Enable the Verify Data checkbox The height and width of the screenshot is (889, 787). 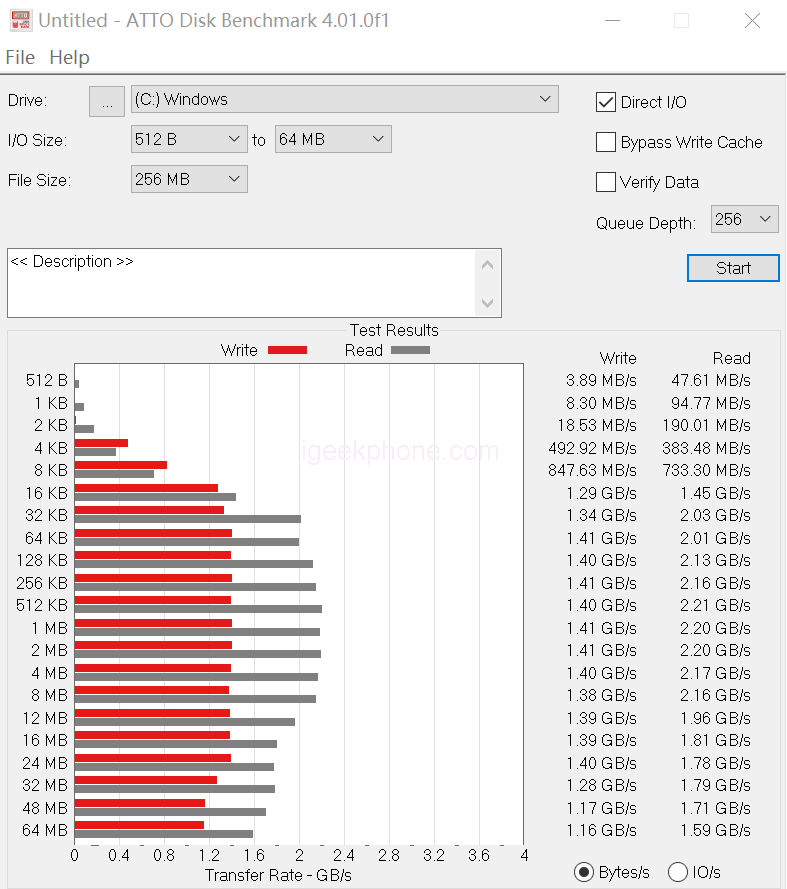coord(606,182)
